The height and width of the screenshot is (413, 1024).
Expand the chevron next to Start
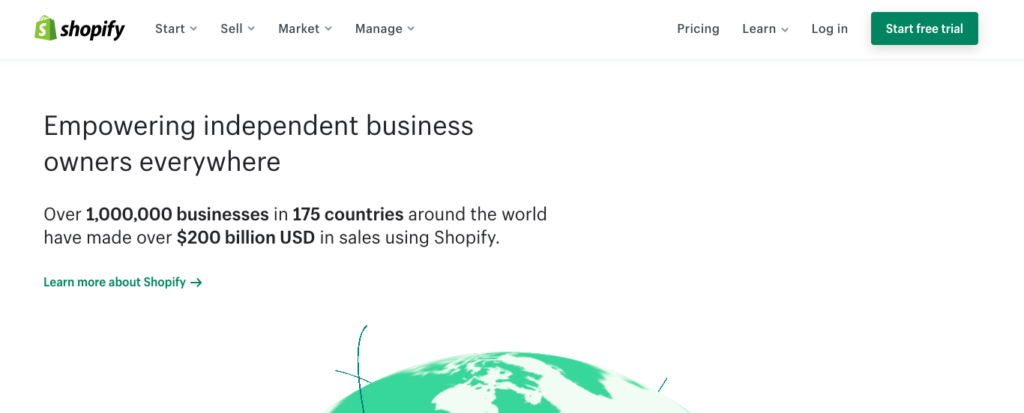pyautogui.click(x=193, y=29)
